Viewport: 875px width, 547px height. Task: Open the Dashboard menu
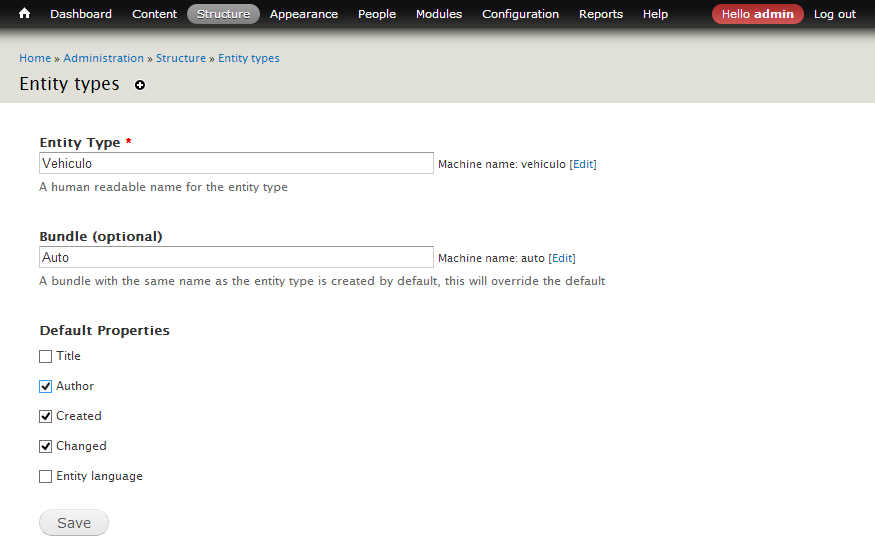click(81, 14)
